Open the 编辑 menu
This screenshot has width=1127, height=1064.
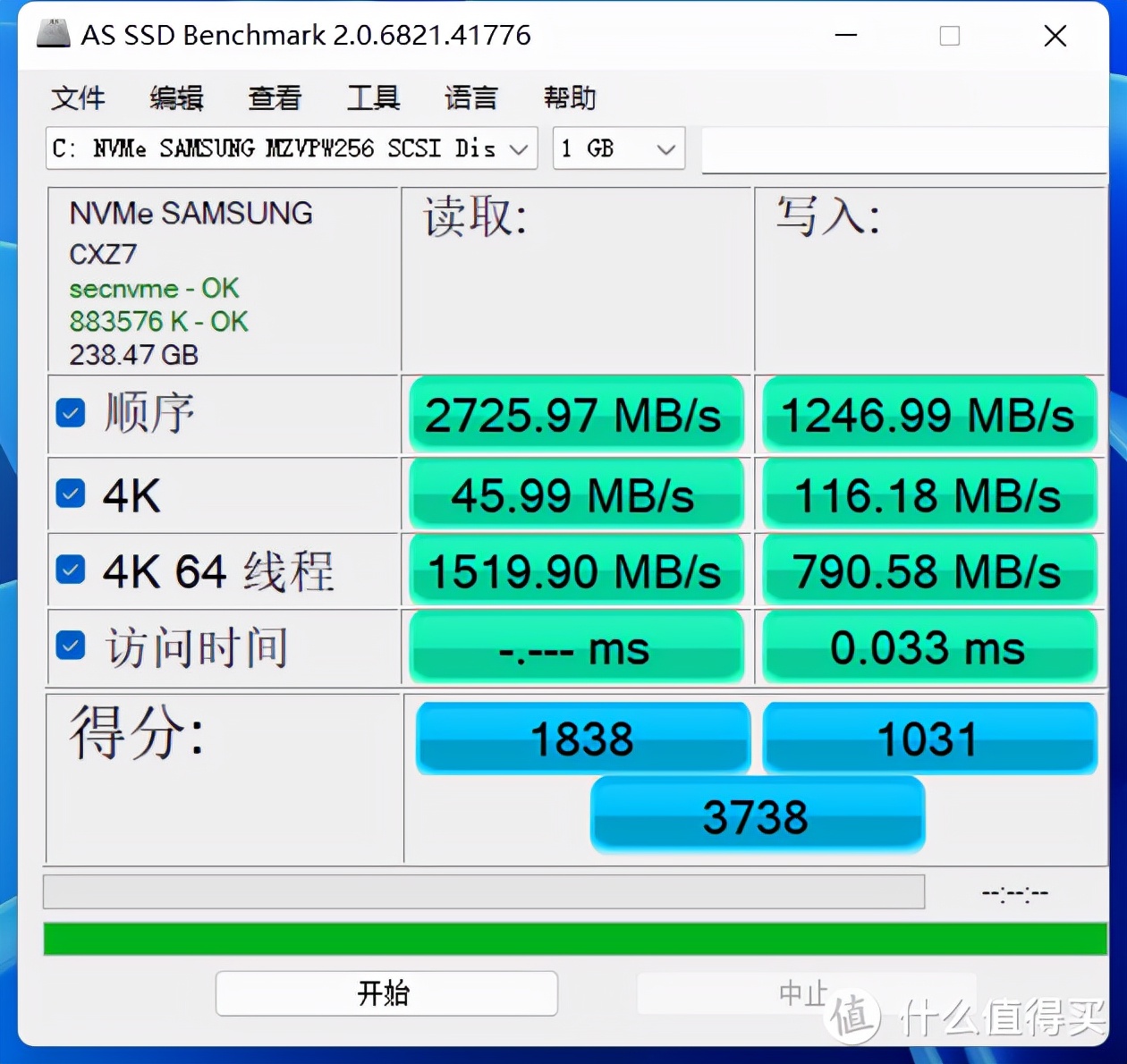tap(176, 98)
